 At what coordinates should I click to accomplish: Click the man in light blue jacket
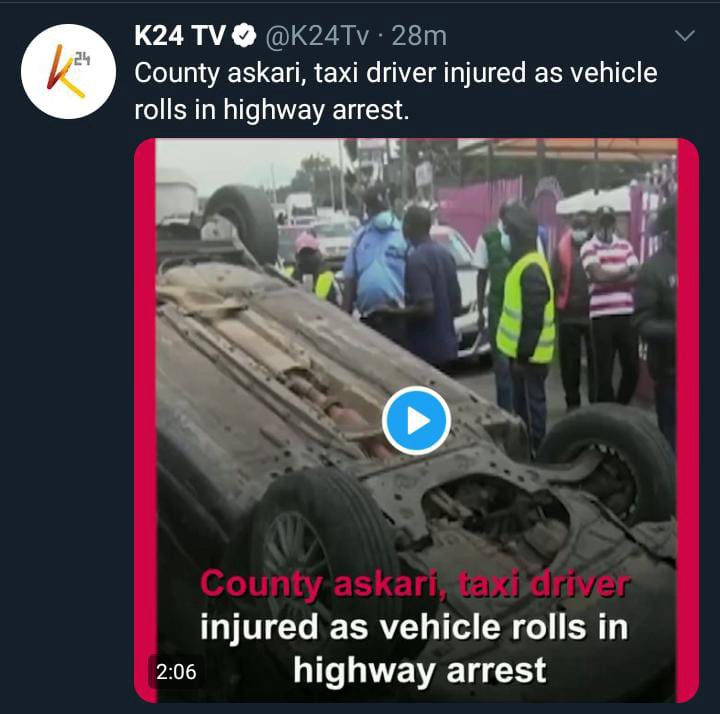pos(376,264)
